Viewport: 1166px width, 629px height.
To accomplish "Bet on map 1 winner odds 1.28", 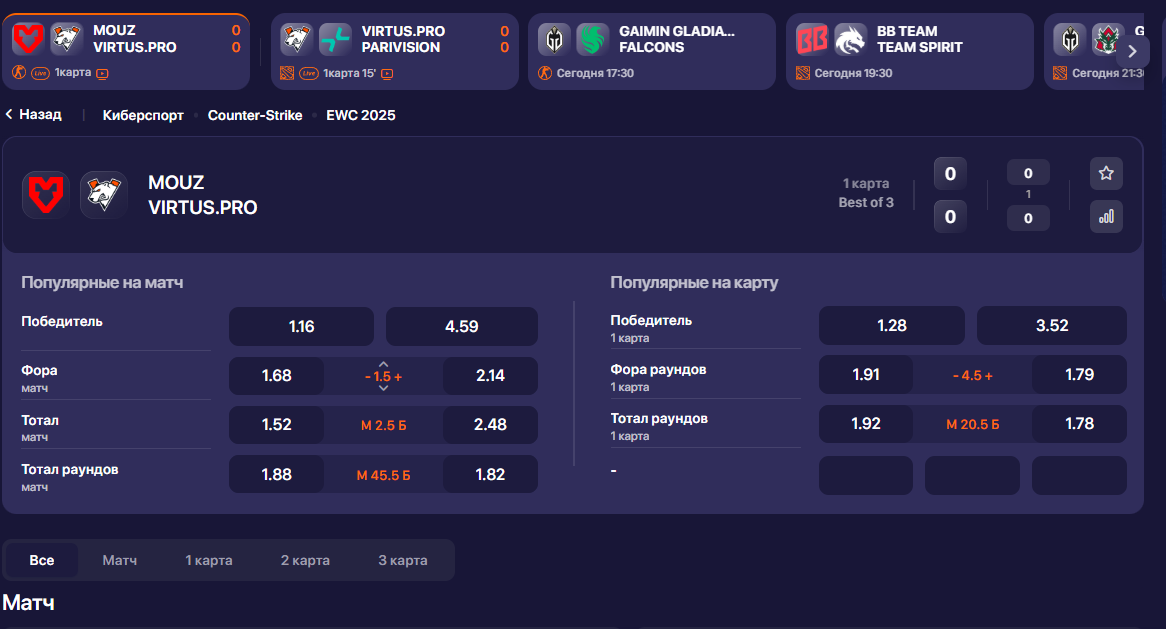I will [892, 326].
